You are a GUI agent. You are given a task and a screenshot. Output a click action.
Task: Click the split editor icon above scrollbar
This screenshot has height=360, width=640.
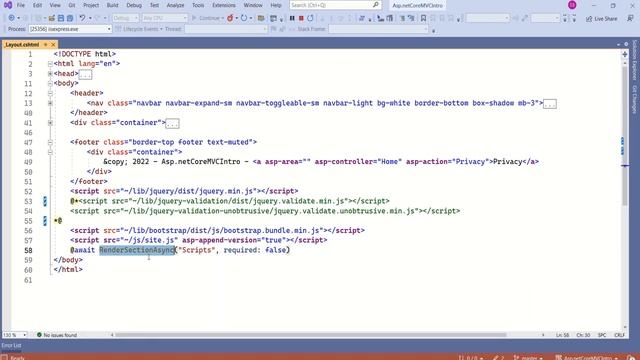click(x=625, y=54)
